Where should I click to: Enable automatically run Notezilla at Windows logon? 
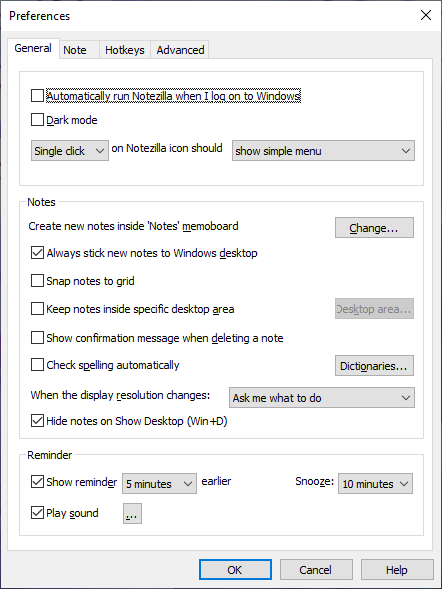(37, 96)
